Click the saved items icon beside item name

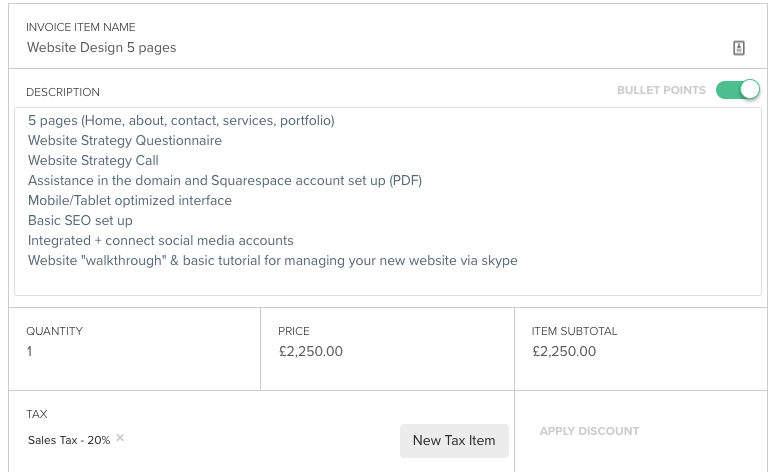(x=738, y=48)
